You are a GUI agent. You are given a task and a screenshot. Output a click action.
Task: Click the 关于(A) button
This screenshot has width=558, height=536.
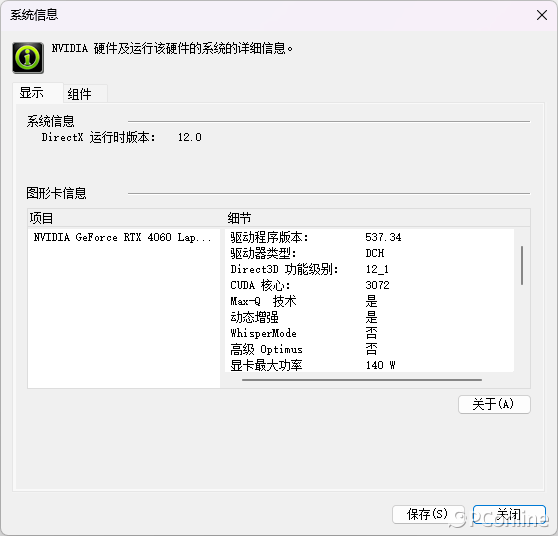click(494, 404)
